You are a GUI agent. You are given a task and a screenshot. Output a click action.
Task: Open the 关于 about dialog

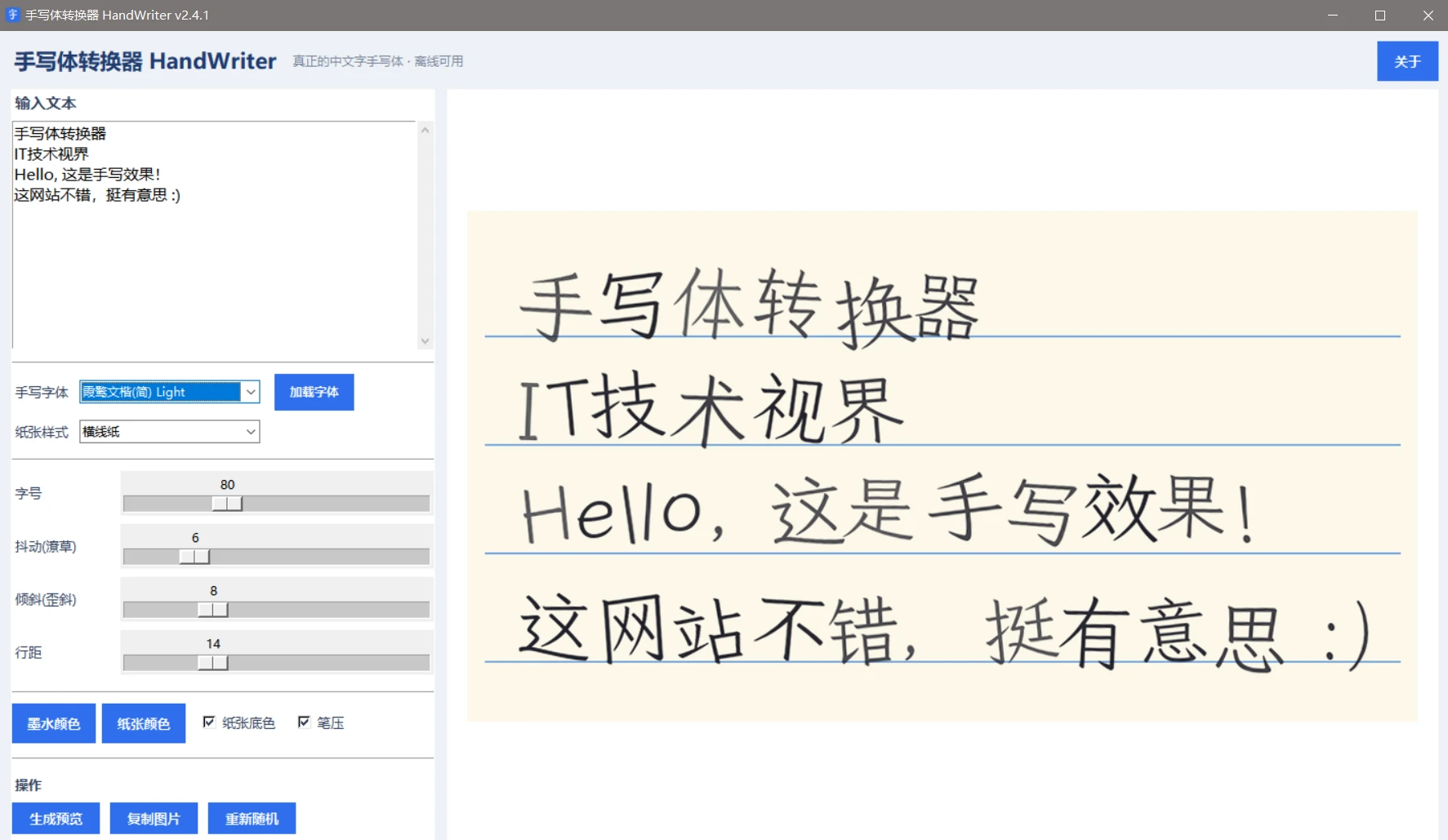(1407, 61)
